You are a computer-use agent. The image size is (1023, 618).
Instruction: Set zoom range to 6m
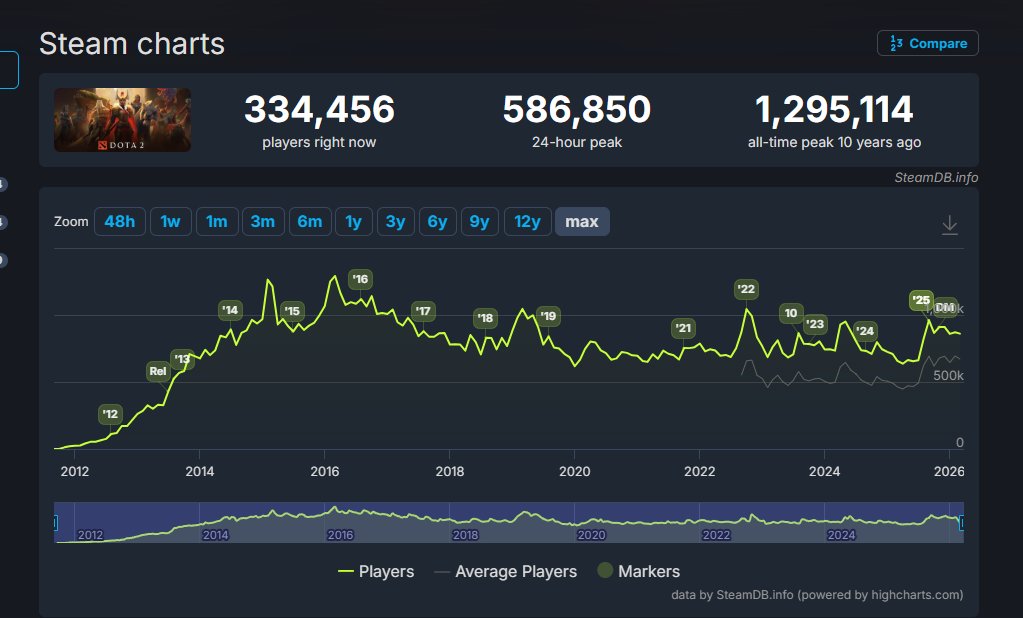tap(310, 221)
